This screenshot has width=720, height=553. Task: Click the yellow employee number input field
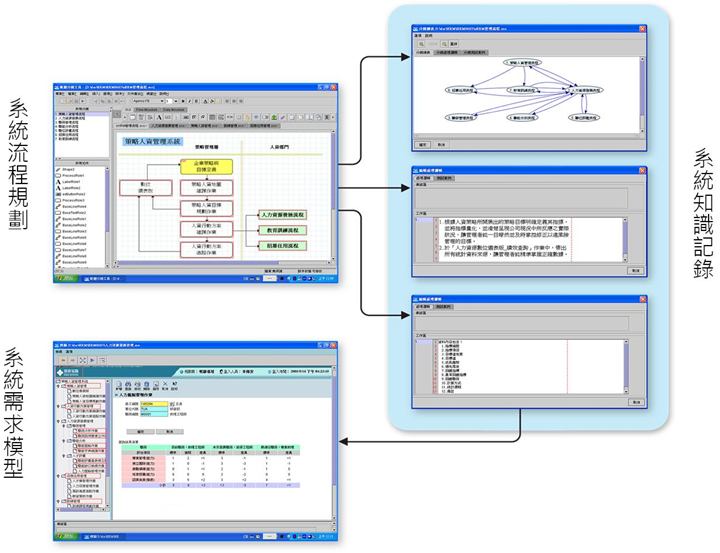[149, 402]
